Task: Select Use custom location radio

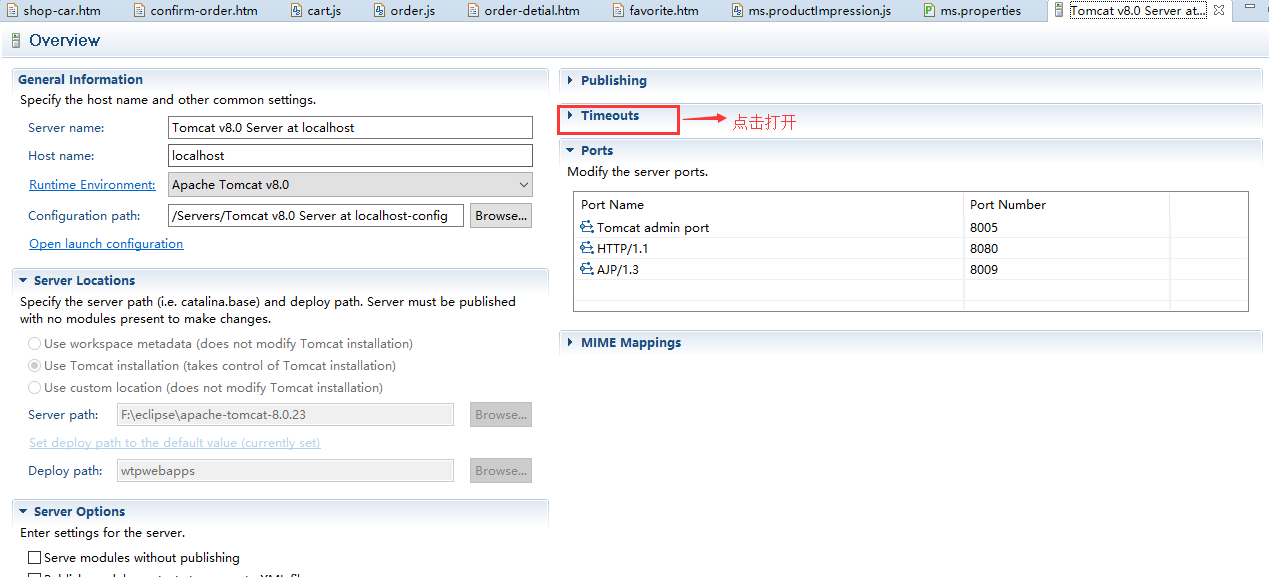Action: coord(35,387)
